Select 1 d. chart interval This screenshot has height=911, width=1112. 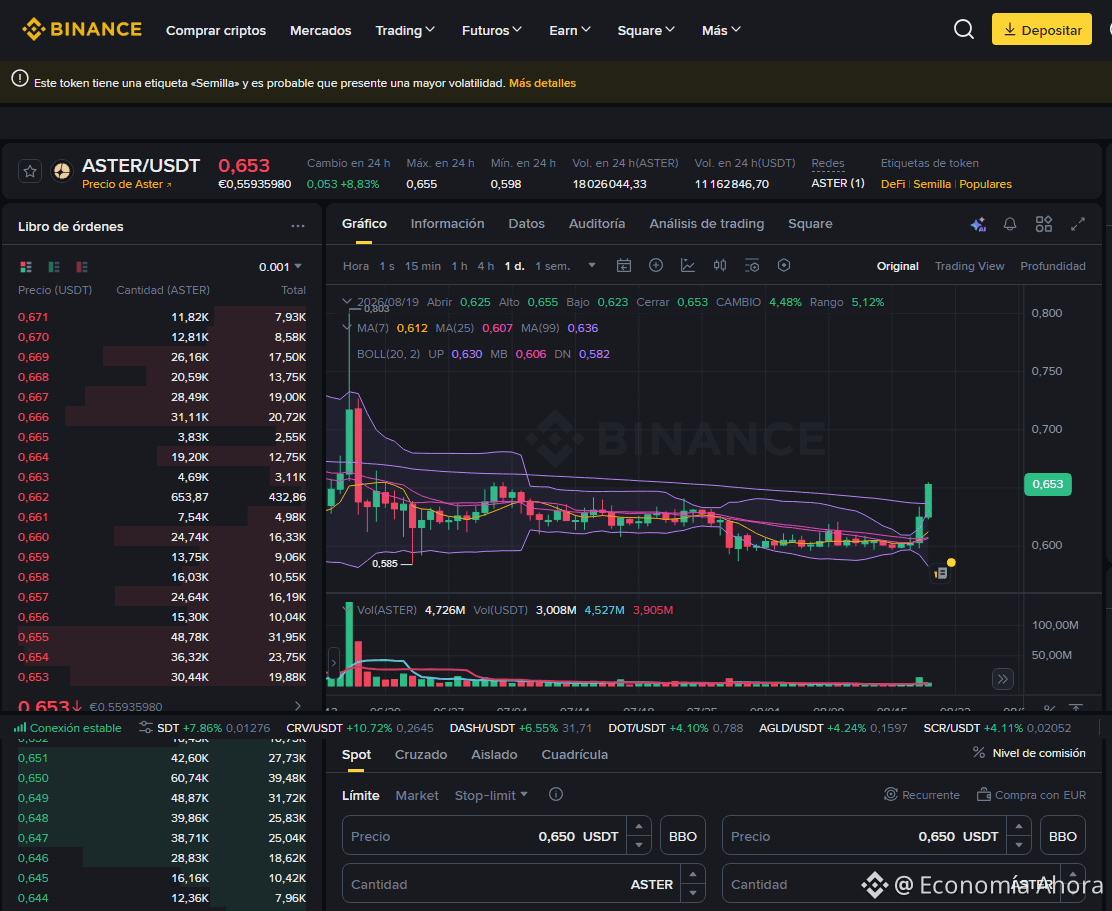click(x=514, y=266)
